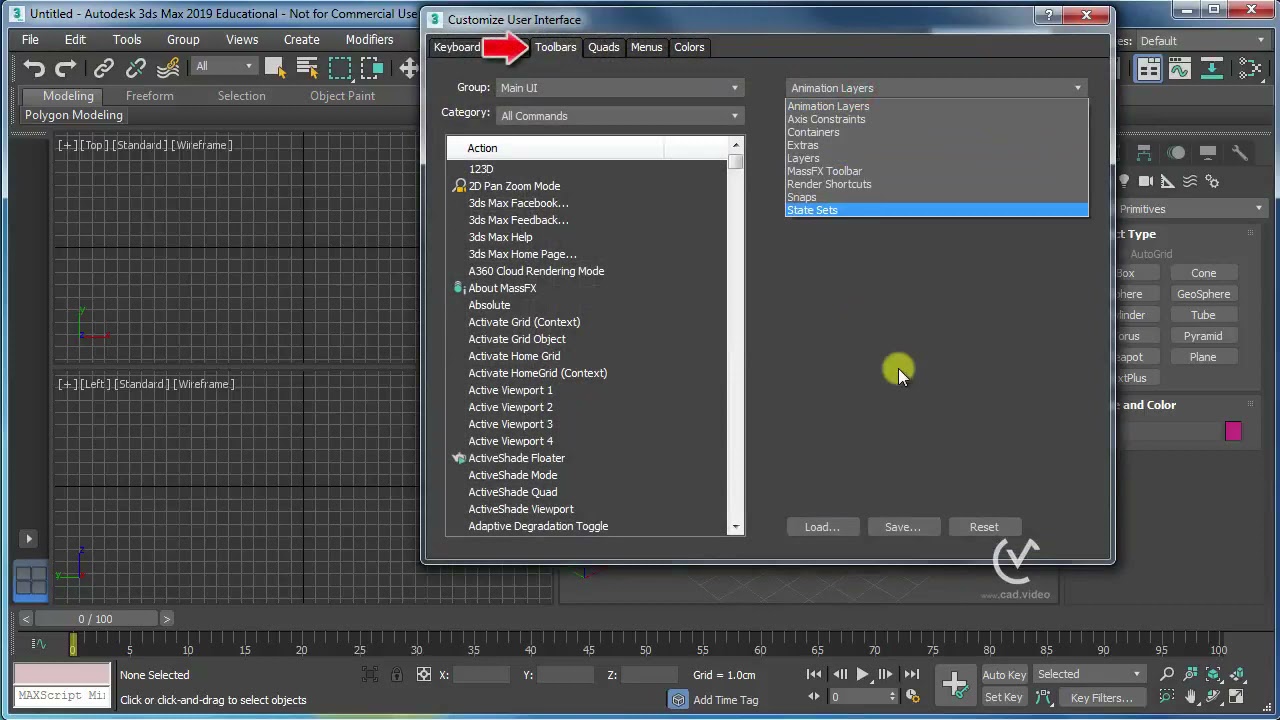Click the red color swatch in Name and Color
The width and height of the screenshot is (1280, 720).
coord(1233,431)
